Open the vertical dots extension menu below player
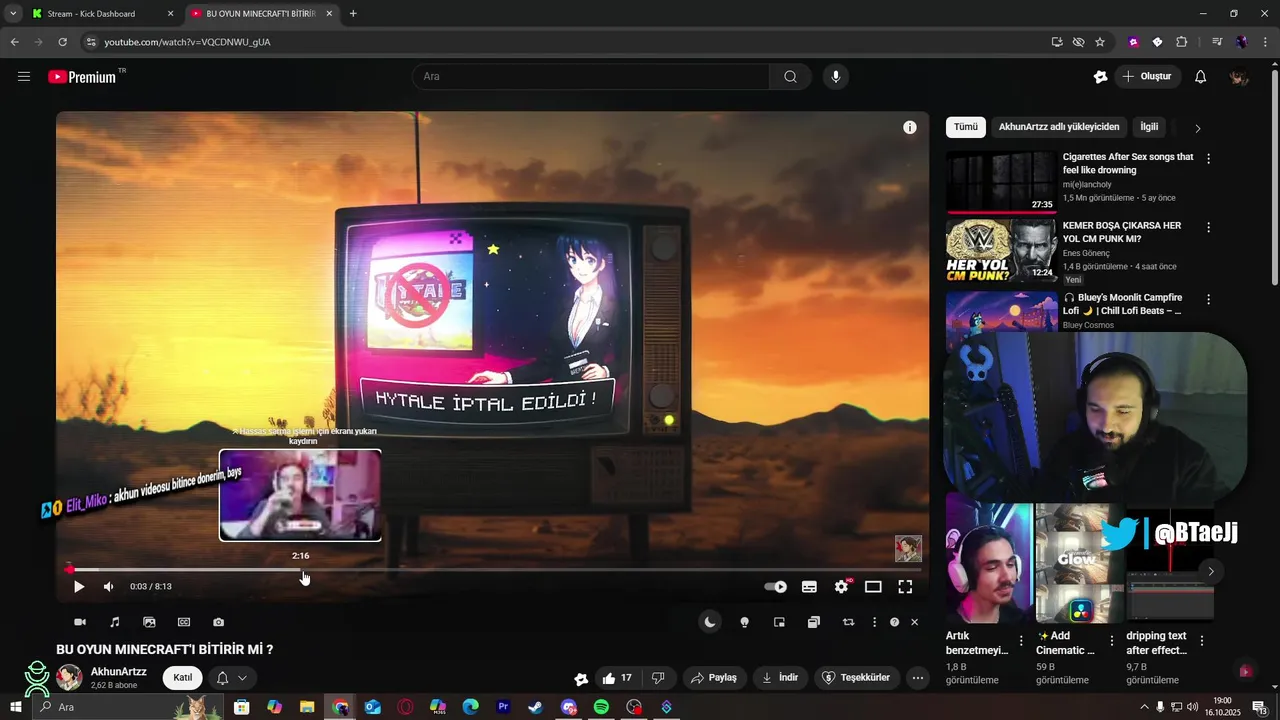The width and height of the screenshot is (1280, 720). pos(874,622)
